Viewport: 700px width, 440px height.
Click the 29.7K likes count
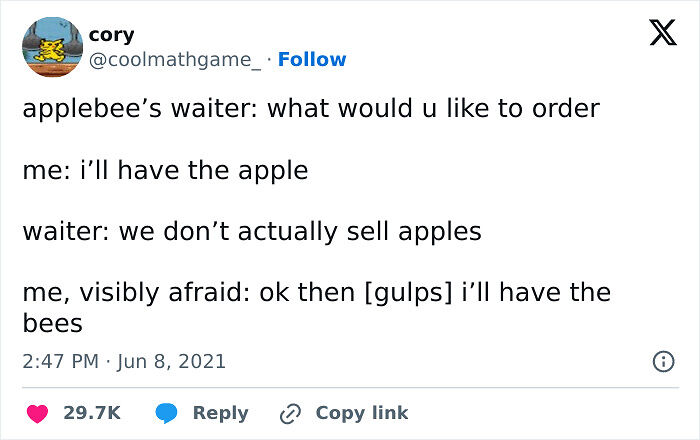tap(92, 412)
